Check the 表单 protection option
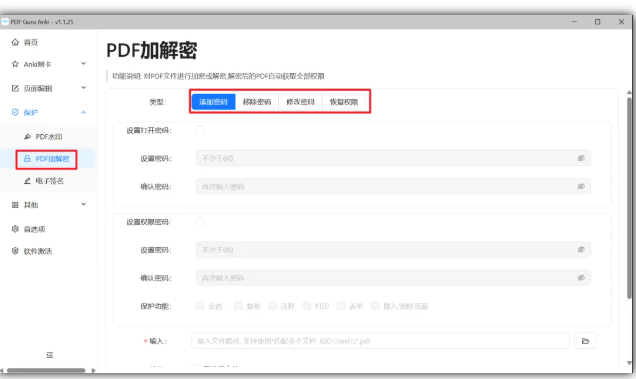636x379 pixels. (x=341, y=306)
